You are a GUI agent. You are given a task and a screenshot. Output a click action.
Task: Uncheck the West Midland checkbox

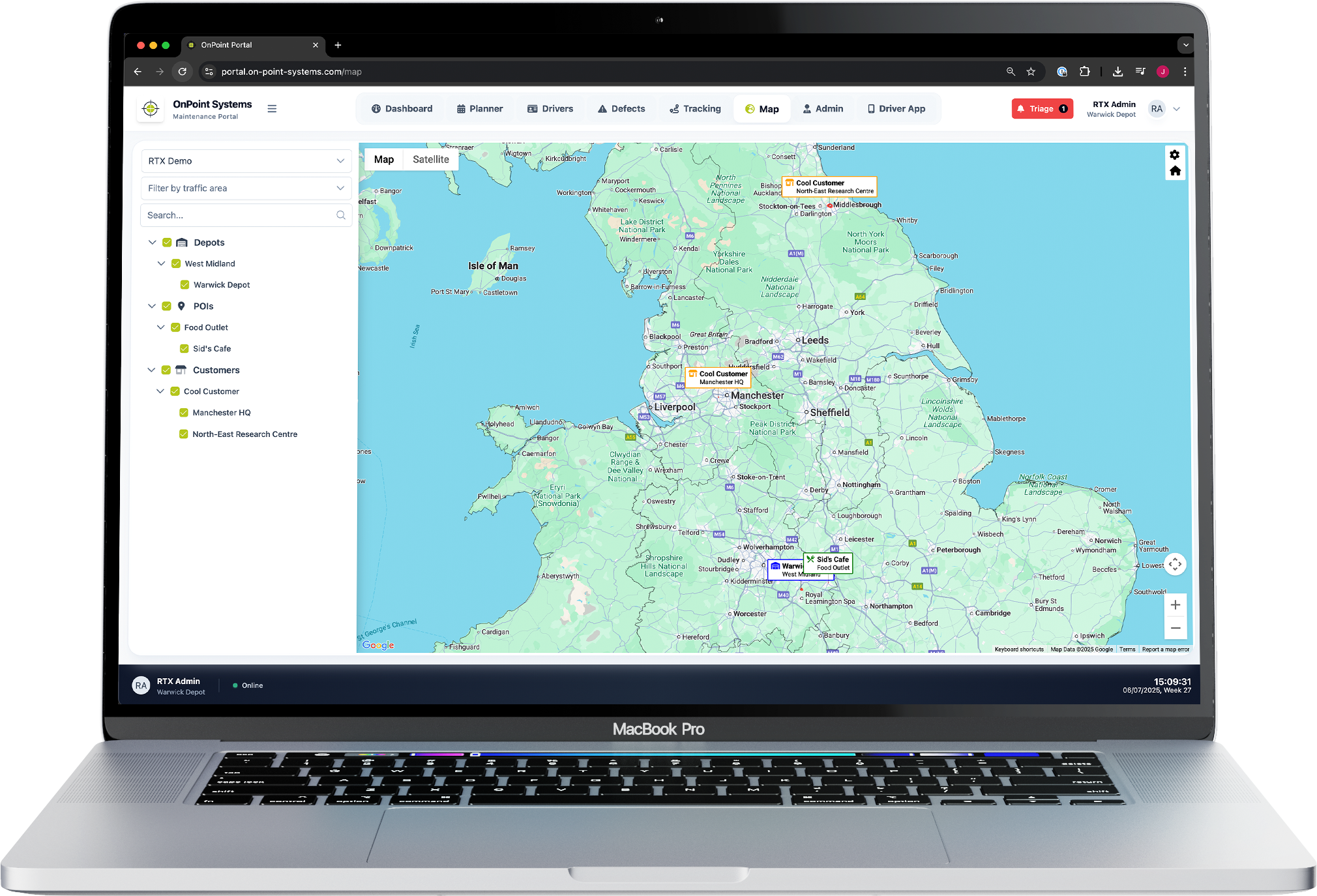176,263
